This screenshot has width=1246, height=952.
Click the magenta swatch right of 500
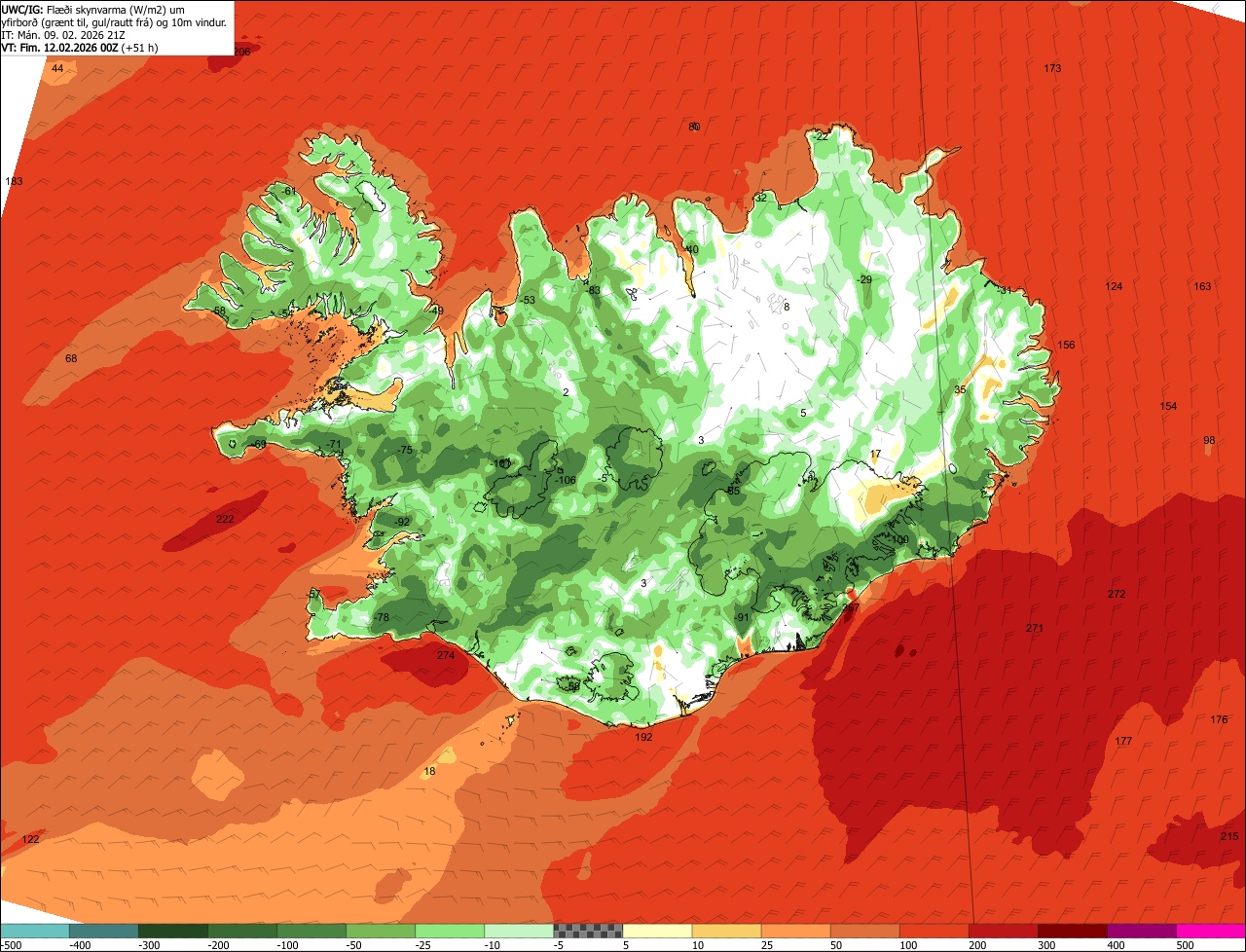coord(1211,931)
